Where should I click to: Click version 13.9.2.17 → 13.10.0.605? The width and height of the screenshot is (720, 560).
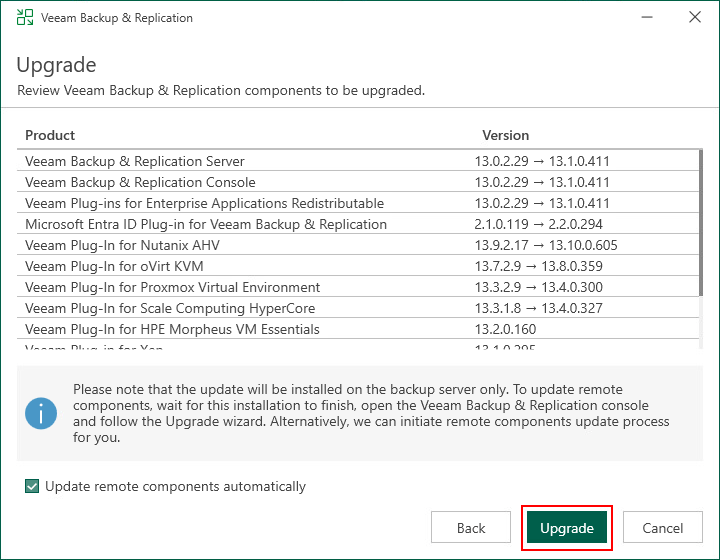(546, 245)
